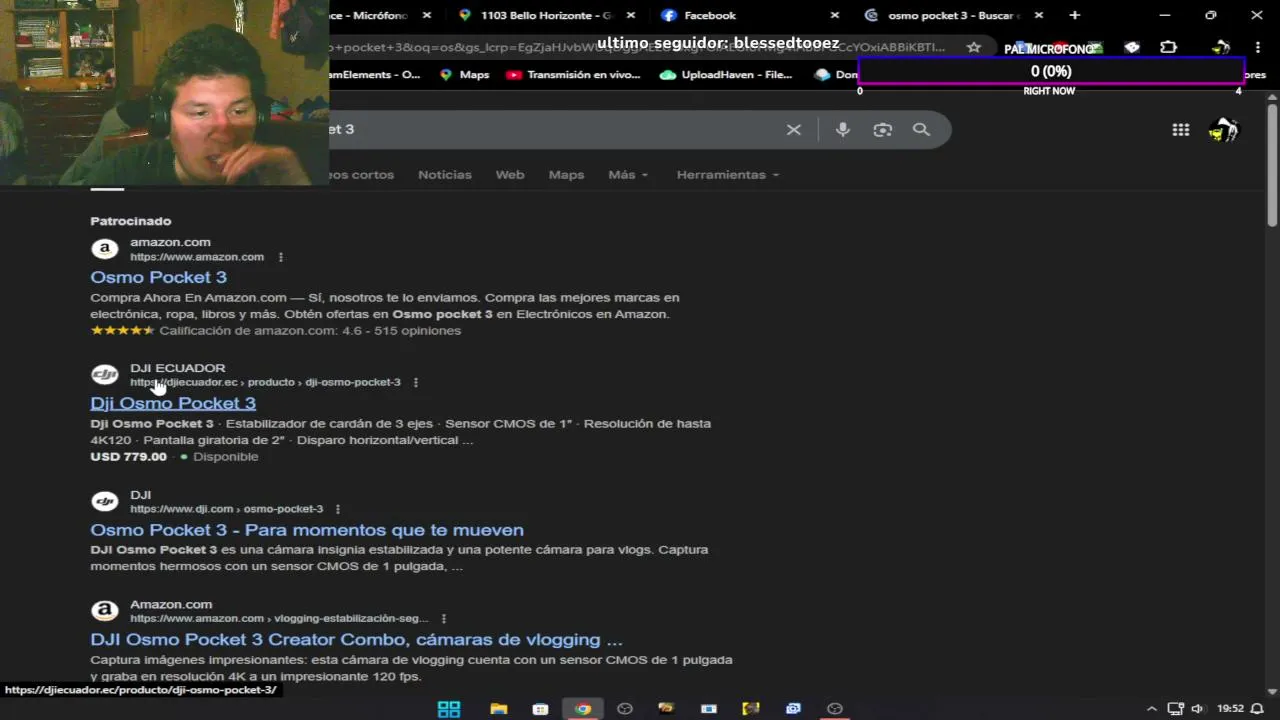This screenshot has height=720, width=1280.
Task: Show hidden system tray icons
Action: coord(1151,709)
